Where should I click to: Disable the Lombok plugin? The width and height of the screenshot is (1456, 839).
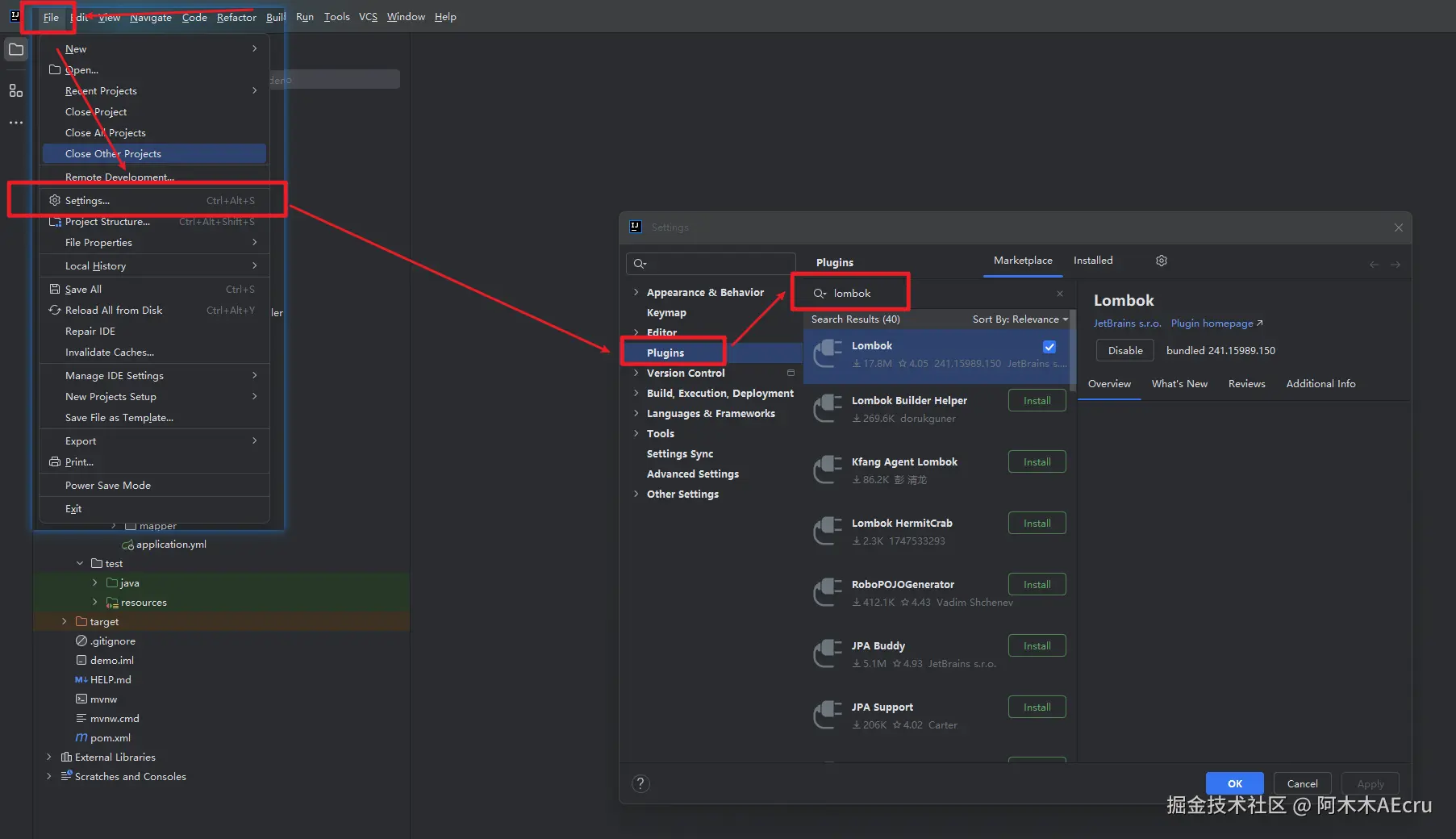(1125, 351)
